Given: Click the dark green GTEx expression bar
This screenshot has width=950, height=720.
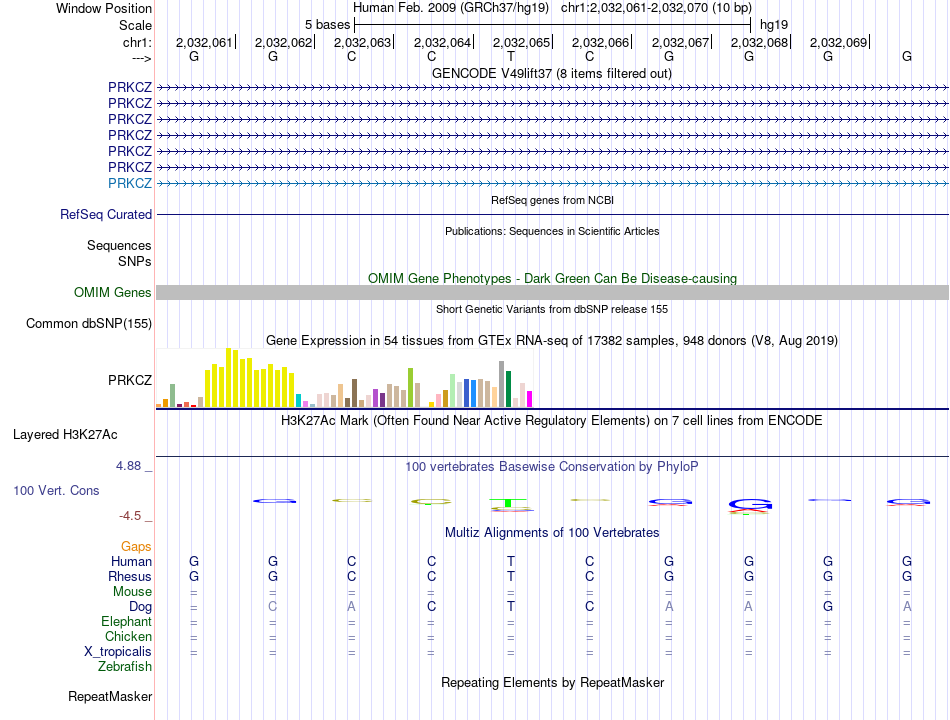Looking at the screenshot, I should pos(508,389).
